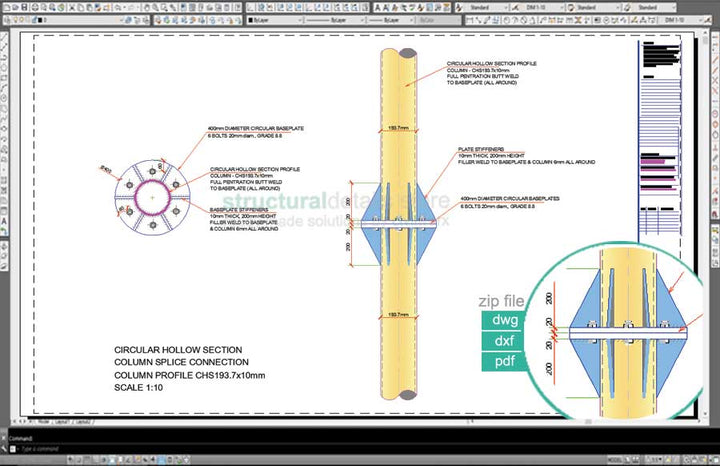Switch to the Layout1 tab
720x466 pixels.
[x=62, y=421]
